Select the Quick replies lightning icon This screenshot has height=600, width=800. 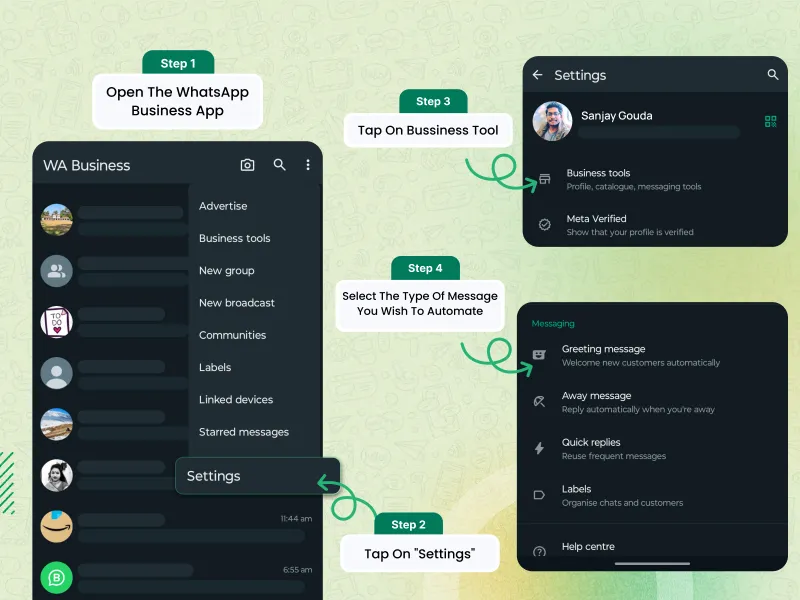click(540, 448)
